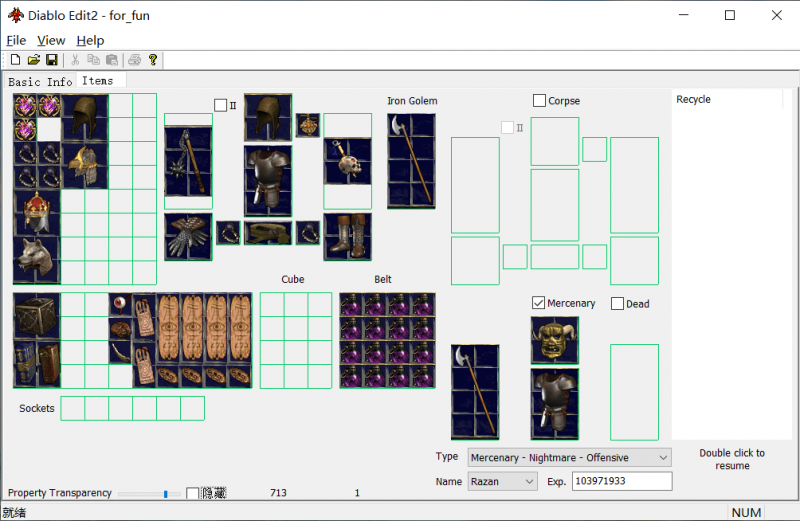This screenshot has width=800, height=521.
Task: Open the Help menu
Action: 90,40
